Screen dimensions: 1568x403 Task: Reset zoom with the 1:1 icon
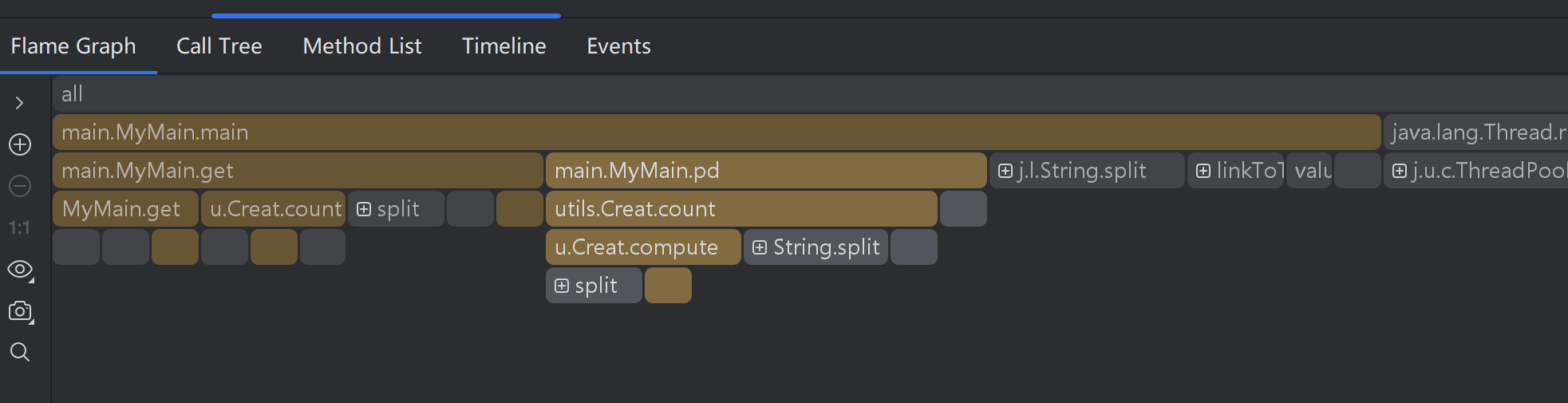click(x=20, y=228)
